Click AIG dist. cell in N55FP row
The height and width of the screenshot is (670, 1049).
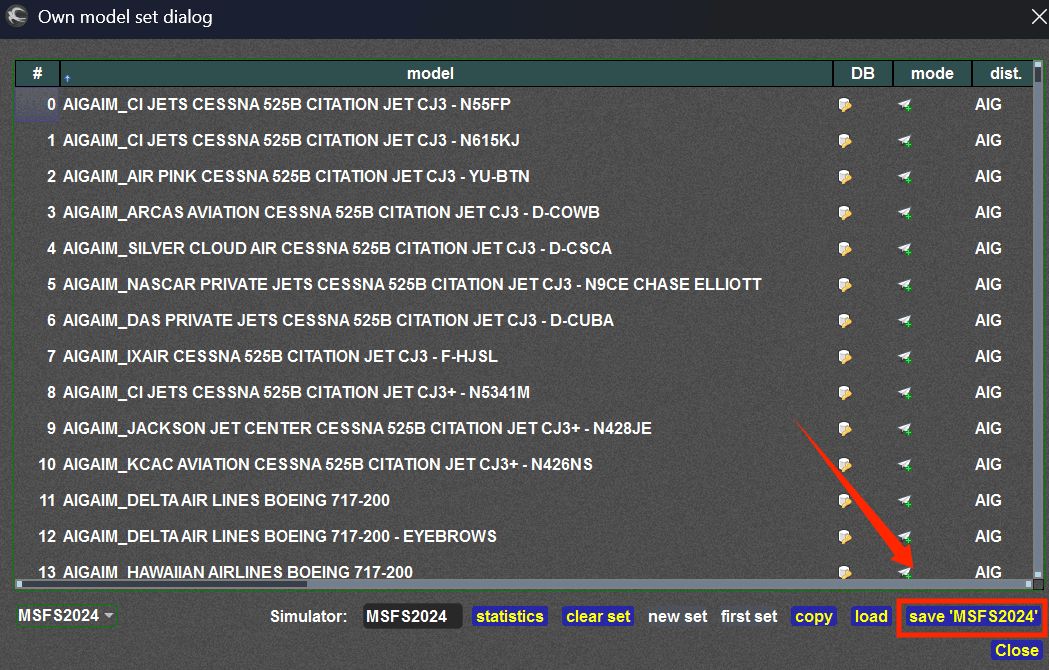(x=988, y=104)
